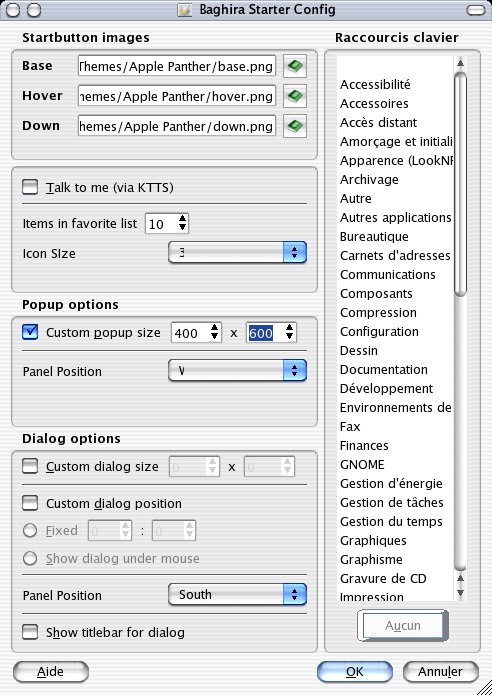
Task: Browse for Down image file
Action: click(295, 126)
